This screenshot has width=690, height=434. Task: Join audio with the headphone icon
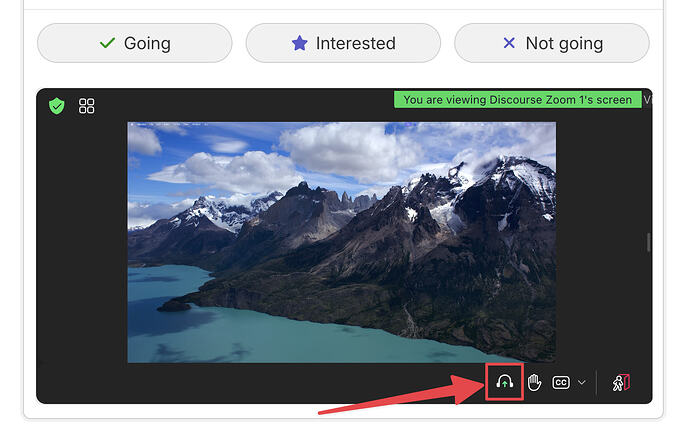504,382
